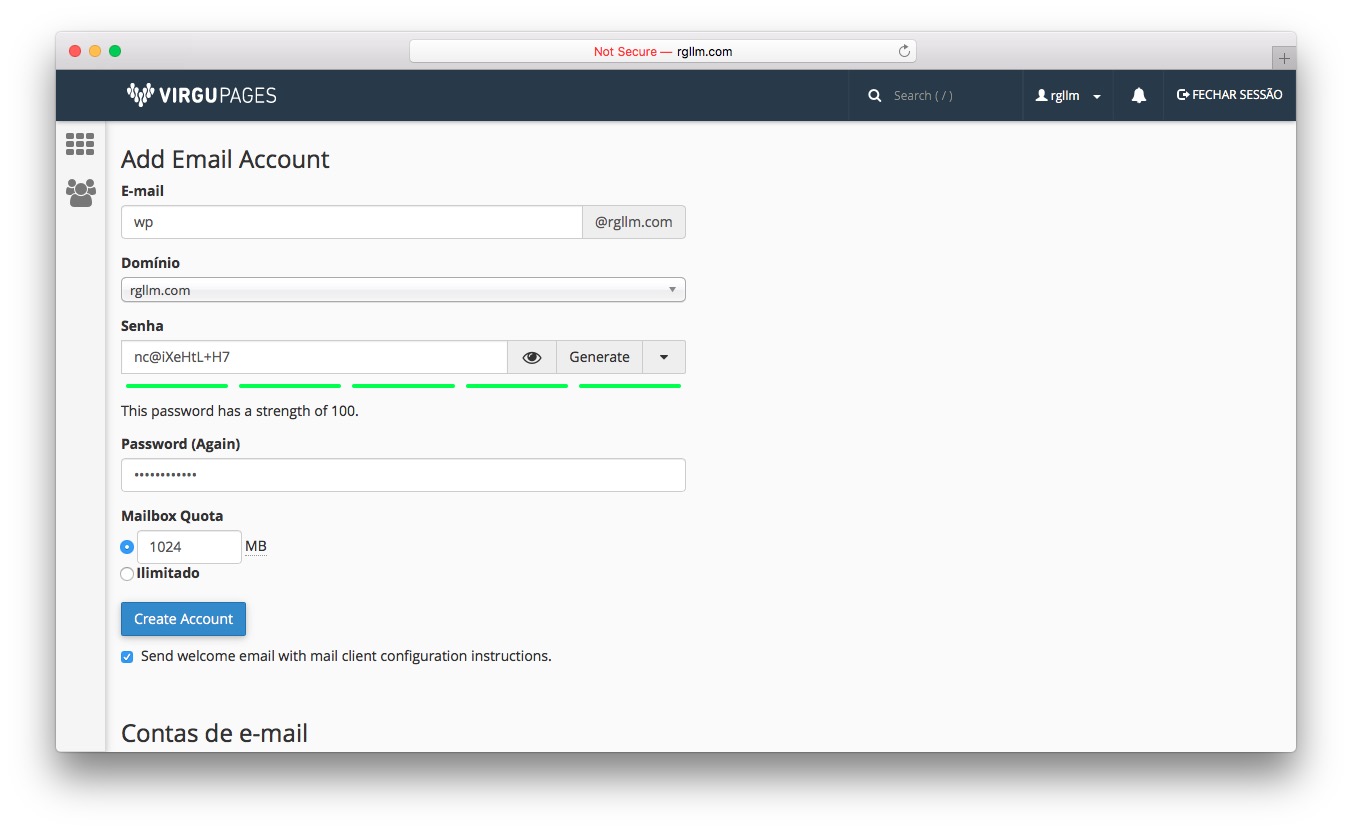Open the user manager people icon
The image size is (1352, 832).
(x=80, y=192)
